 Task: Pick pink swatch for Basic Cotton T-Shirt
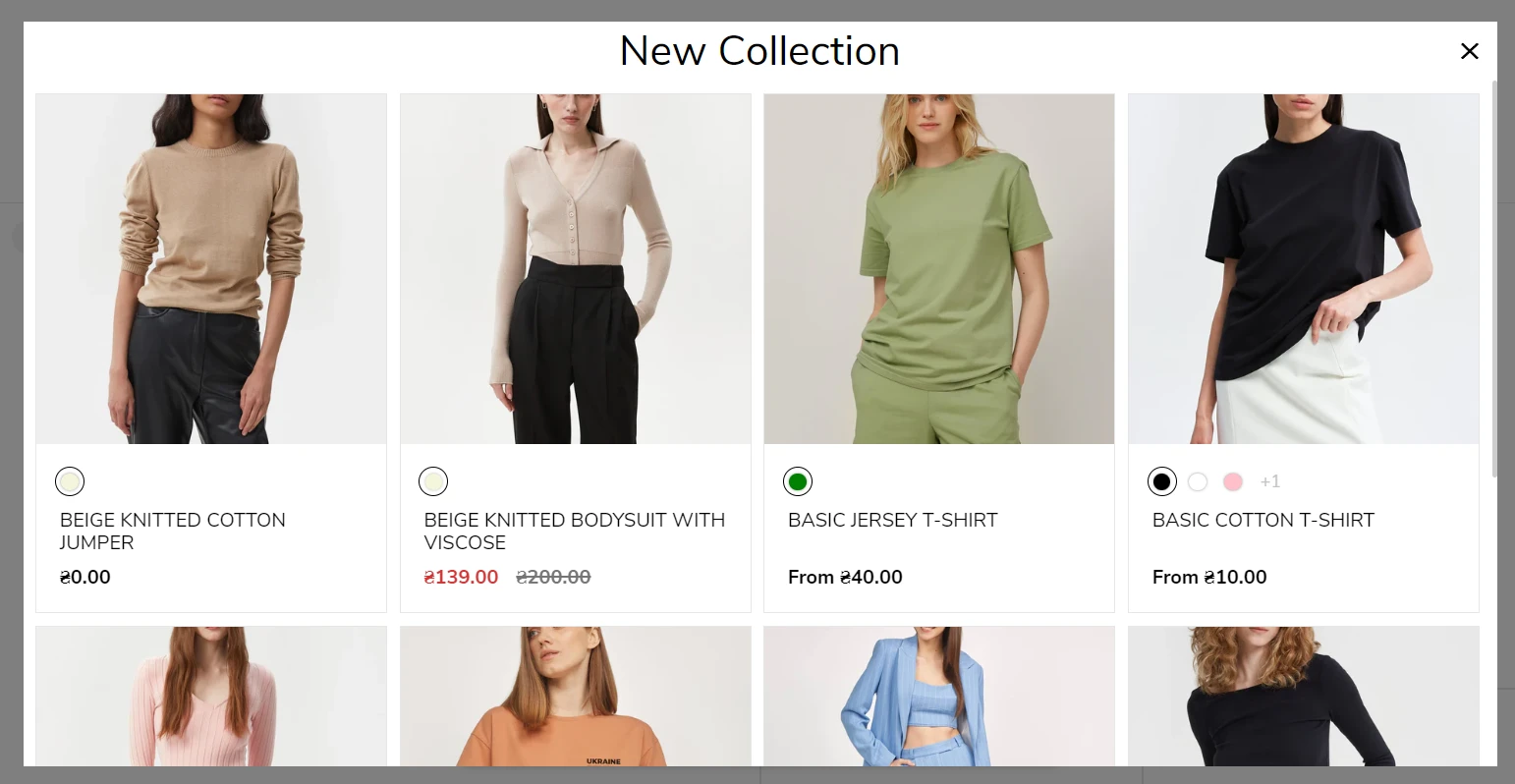coord(1233,481)
